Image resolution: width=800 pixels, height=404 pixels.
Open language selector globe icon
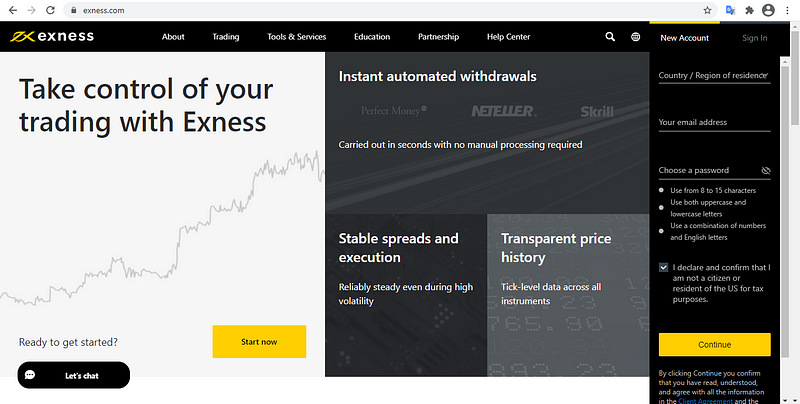(635, 37)
